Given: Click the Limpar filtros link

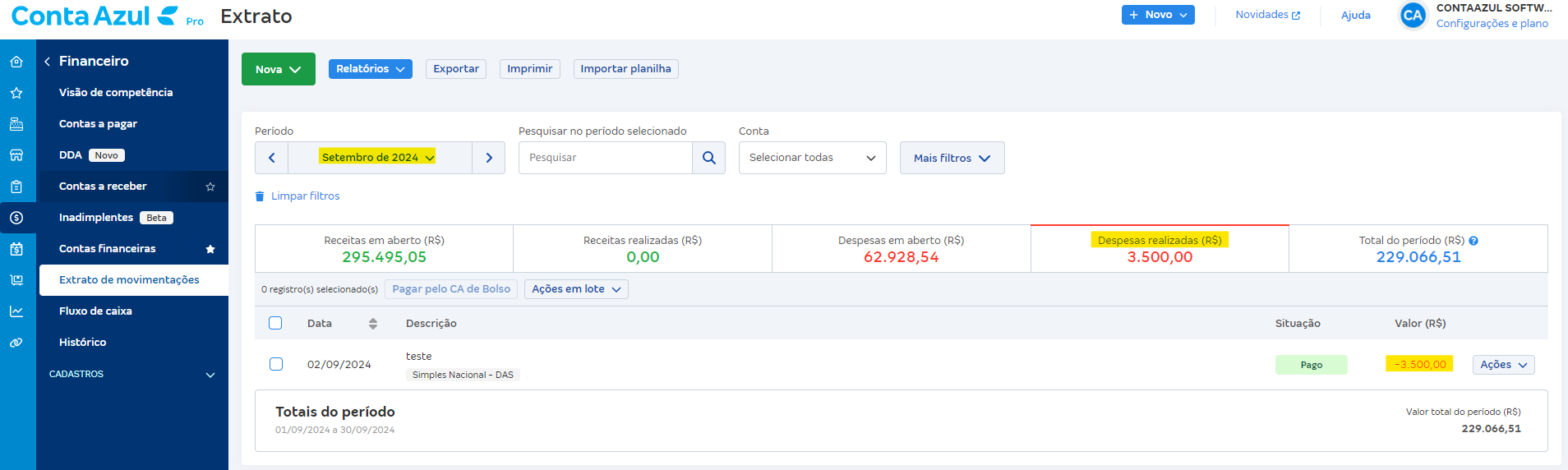Looking at the screenshot, I should pos(305,196).
